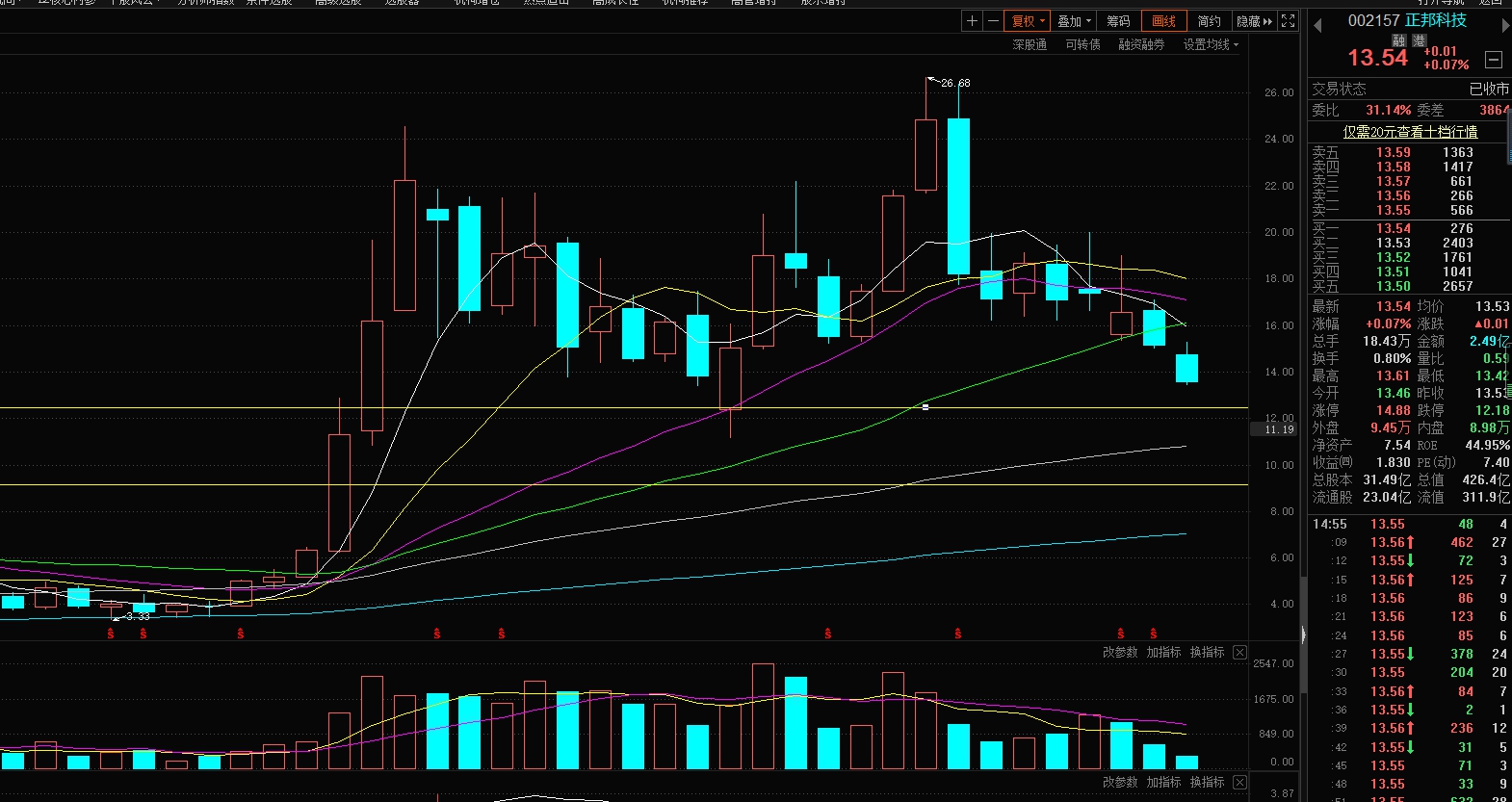Open the 深股通 tab
This screenshot has height=802, width=1512.
pos(1030,45)
